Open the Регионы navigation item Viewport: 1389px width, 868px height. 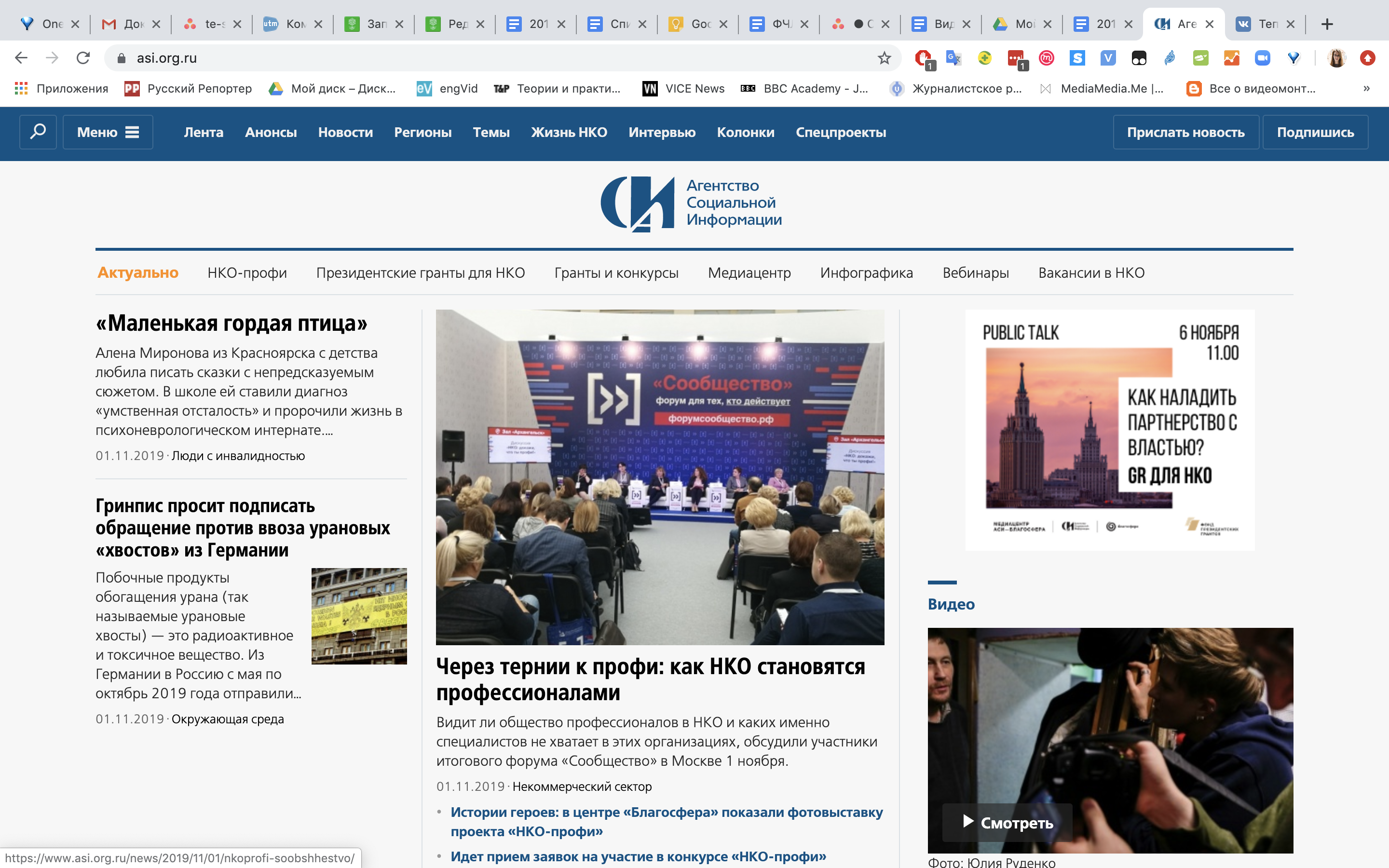click(422, 132)
